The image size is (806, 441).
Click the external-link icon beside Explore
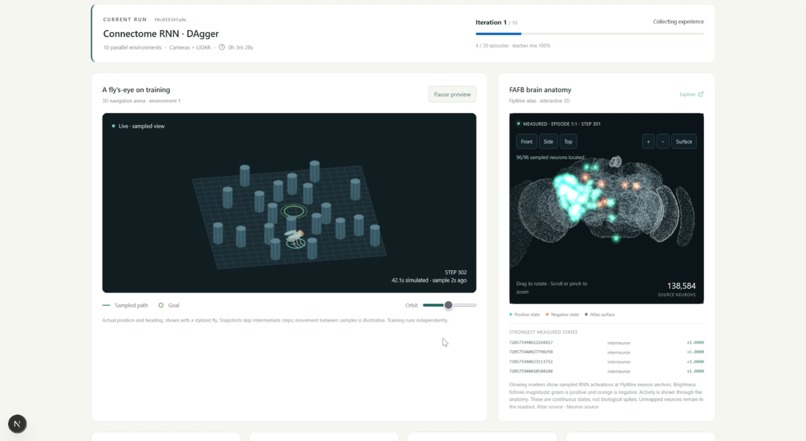tap(701, 94)
